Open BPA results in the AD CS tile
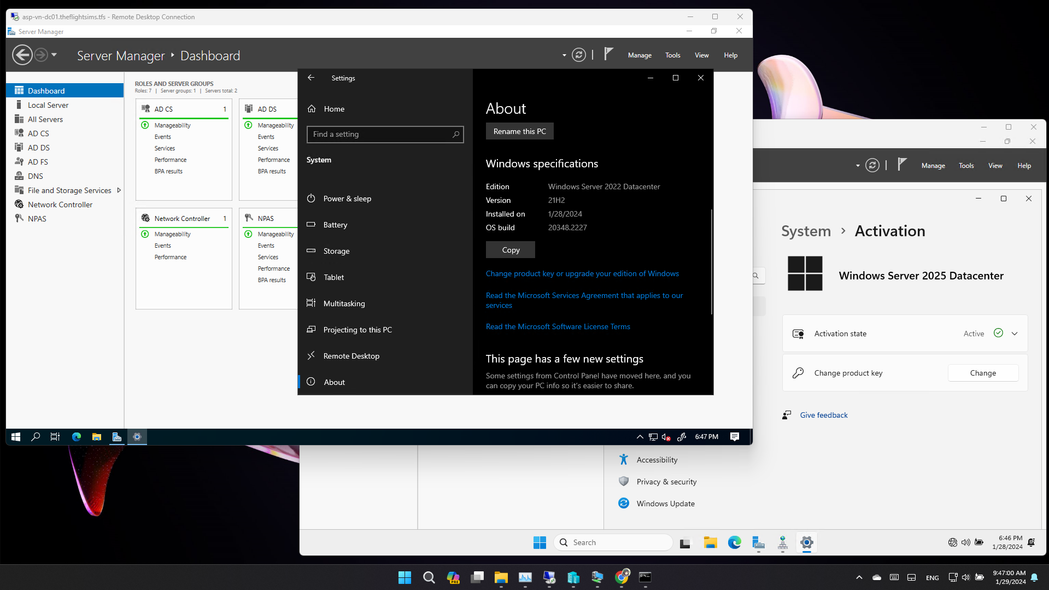Image resolution: width=1049 pixels, height=590 pixels. (x=169, y=171)
